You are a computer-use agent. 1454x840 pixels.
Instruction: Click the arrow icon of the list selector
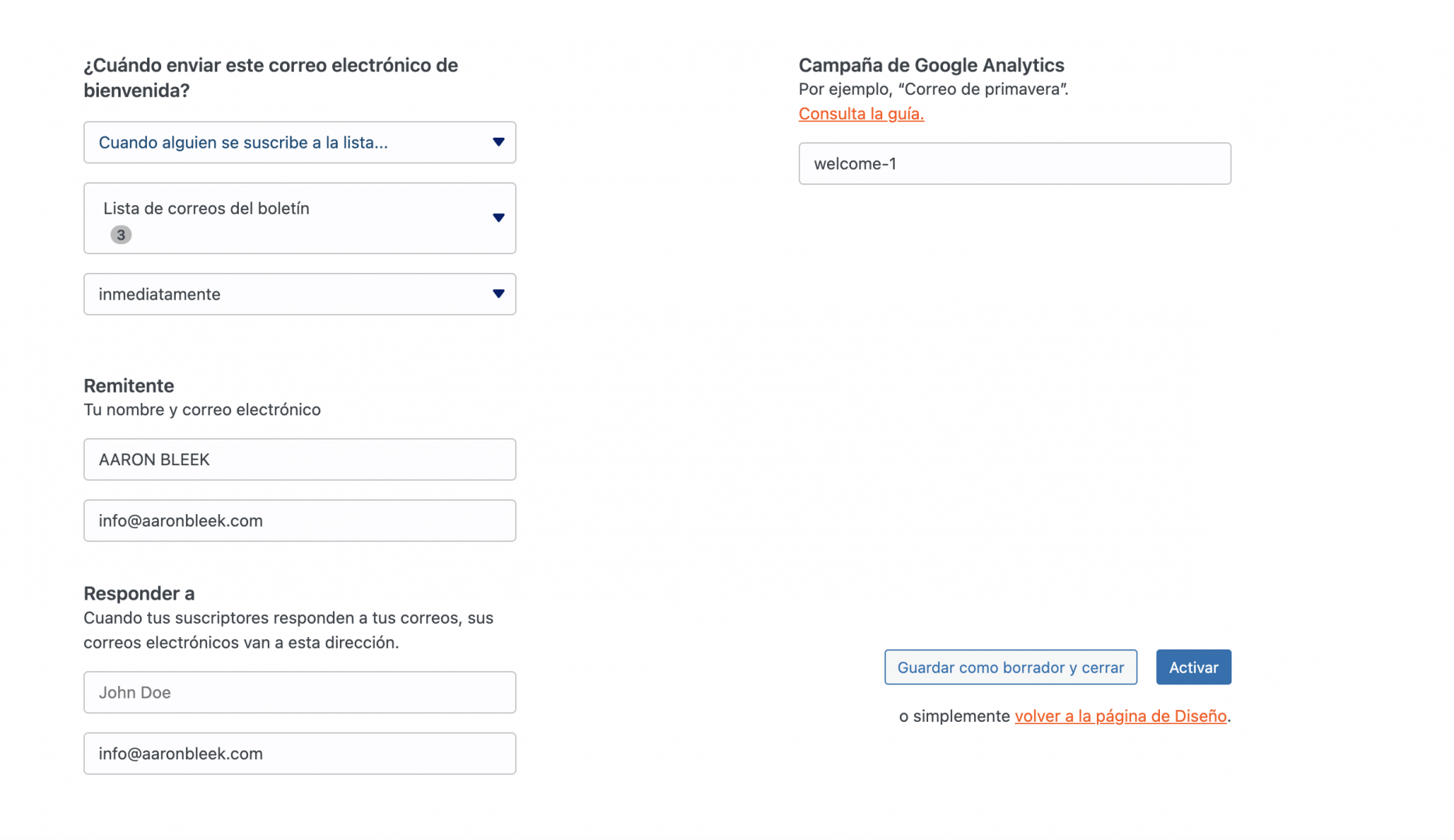pyautogui.click(x=499, y=218)
